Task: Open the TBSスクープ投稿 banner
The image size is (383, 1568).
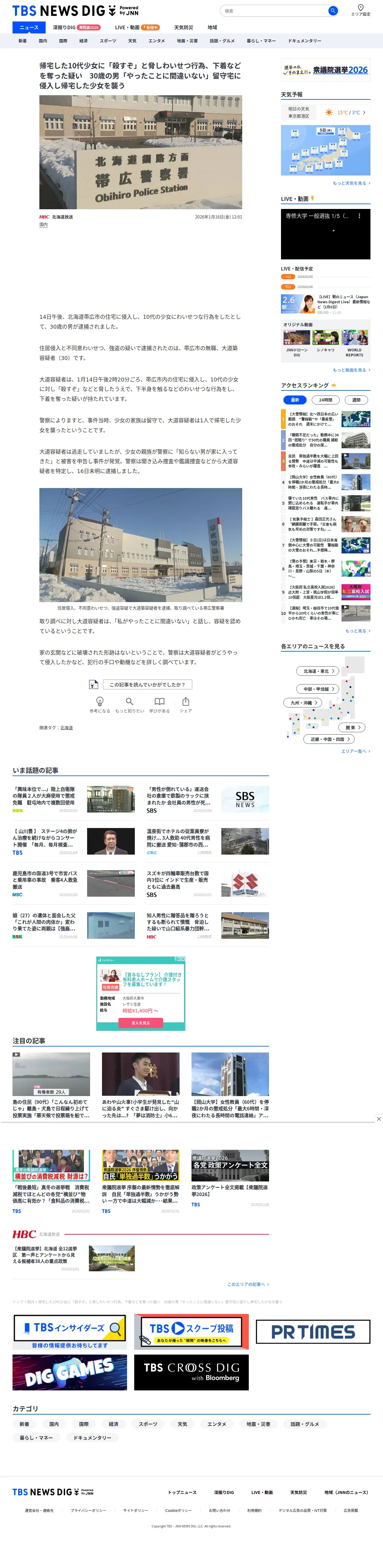Action: click(x=191, y=1332)
